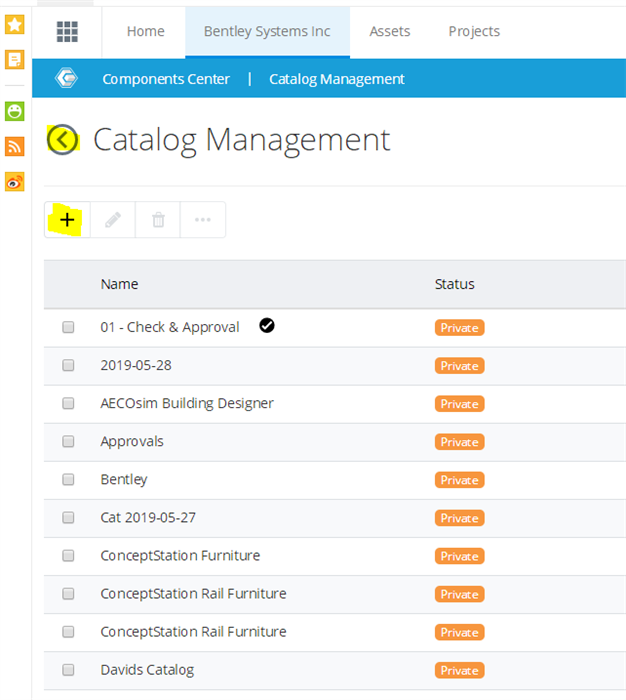The image size is (626, 700).
Task: Click Private badge for Davids Catalog
Action: click(459, 671)
